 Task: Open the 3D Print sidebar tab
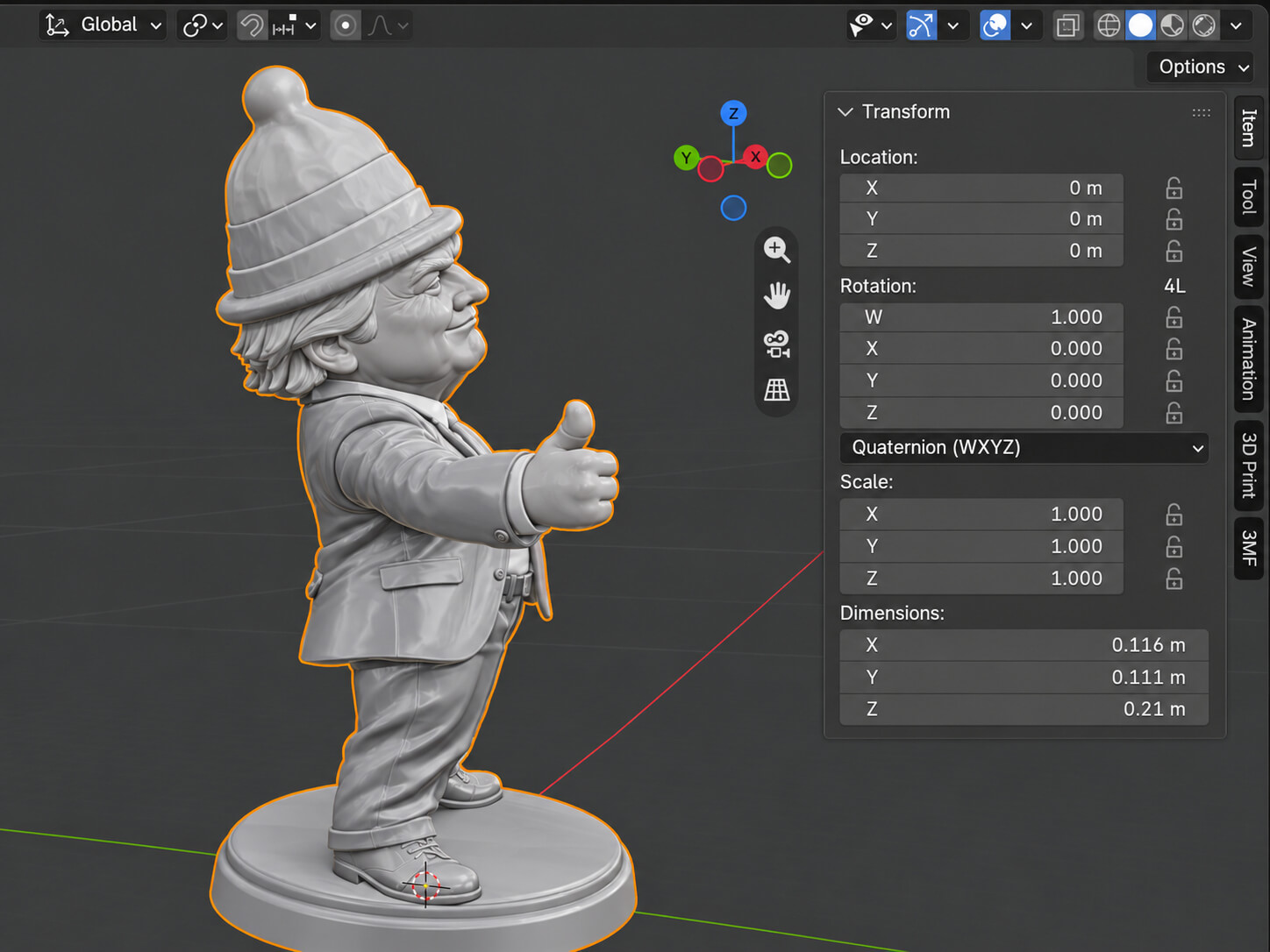pyautogui.click(x=1249, y=465)
